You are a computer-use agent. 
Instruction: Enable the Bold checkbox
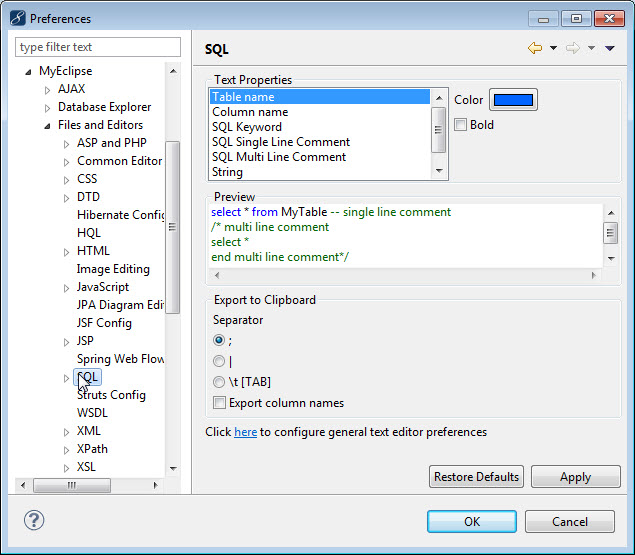tap(461, 125)
